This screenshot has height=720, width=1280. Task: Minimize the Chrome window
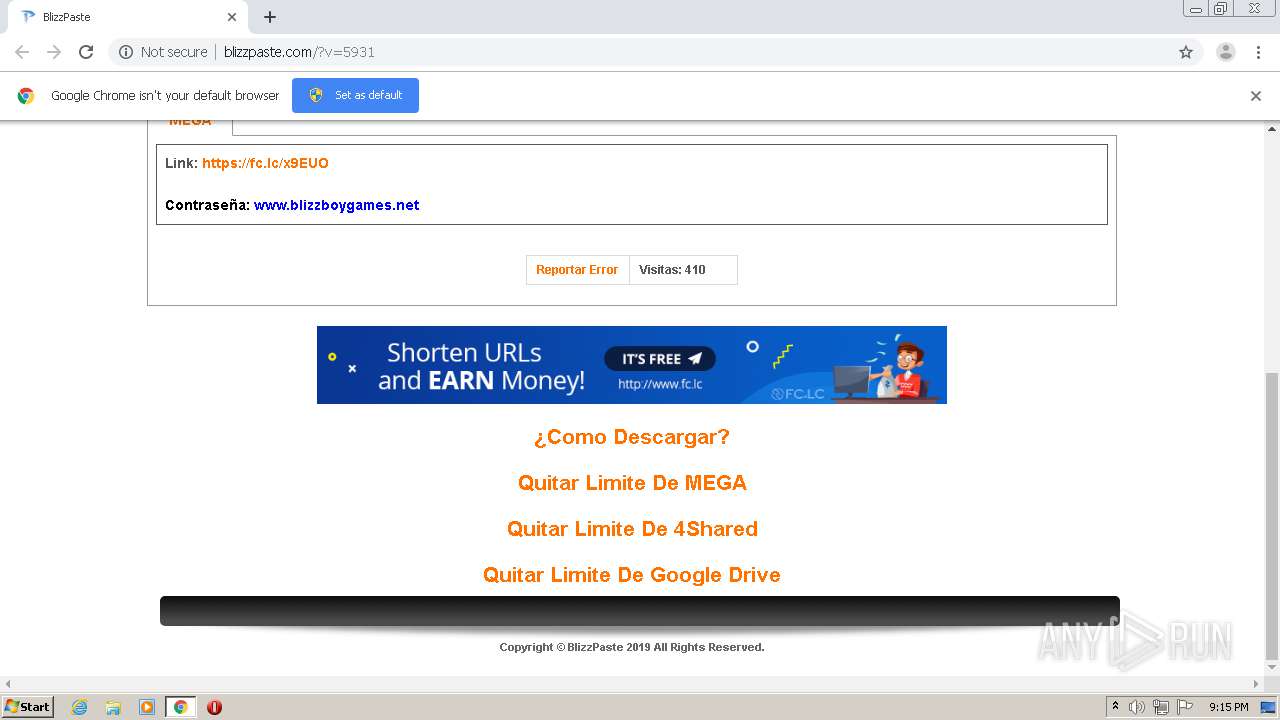1196,9
